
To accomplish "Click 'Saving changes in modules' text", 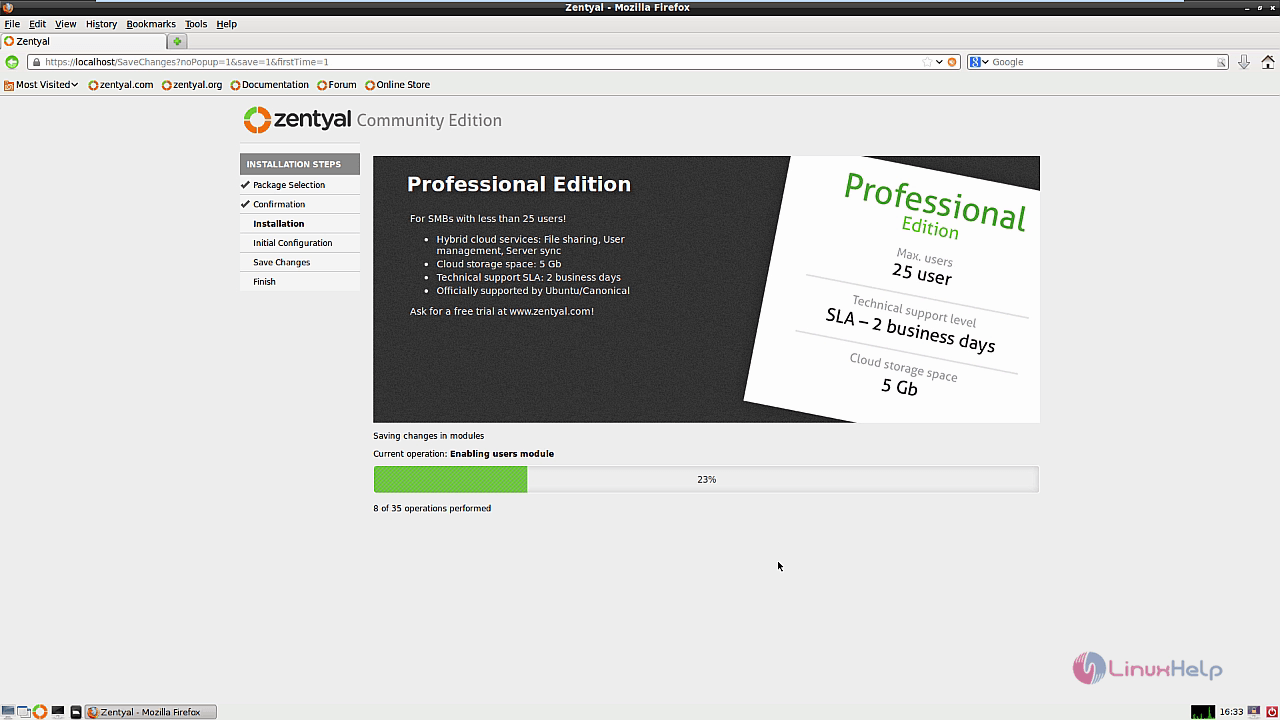I will (428, 436).
